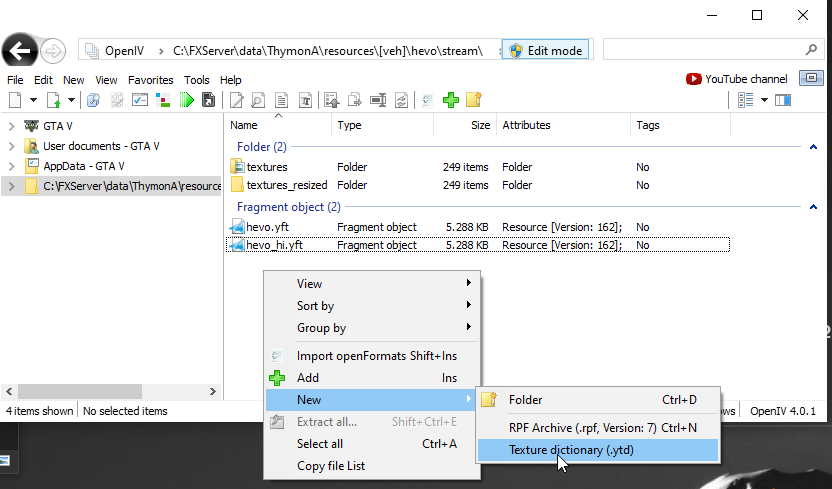This screenshot has width=832, height=489.
Task: Expand the AppData - GTA V tree node
Action: tap(11, 167)
